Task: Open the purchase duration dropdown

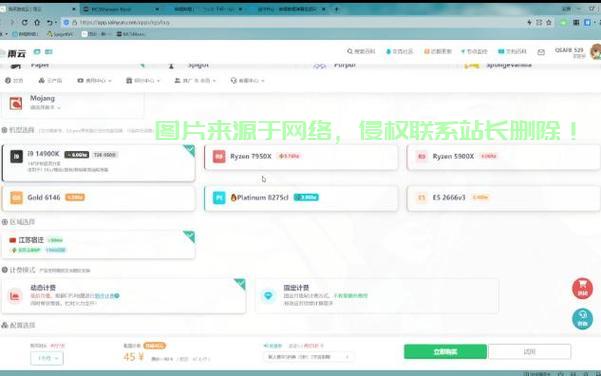Action: pos(47,358)
